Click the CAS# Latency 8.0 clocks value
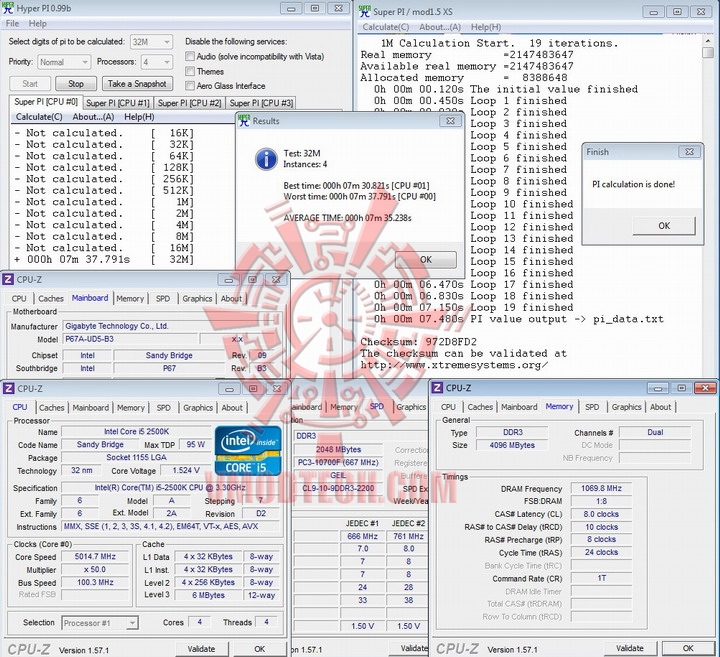 click(x=601, y=514)
